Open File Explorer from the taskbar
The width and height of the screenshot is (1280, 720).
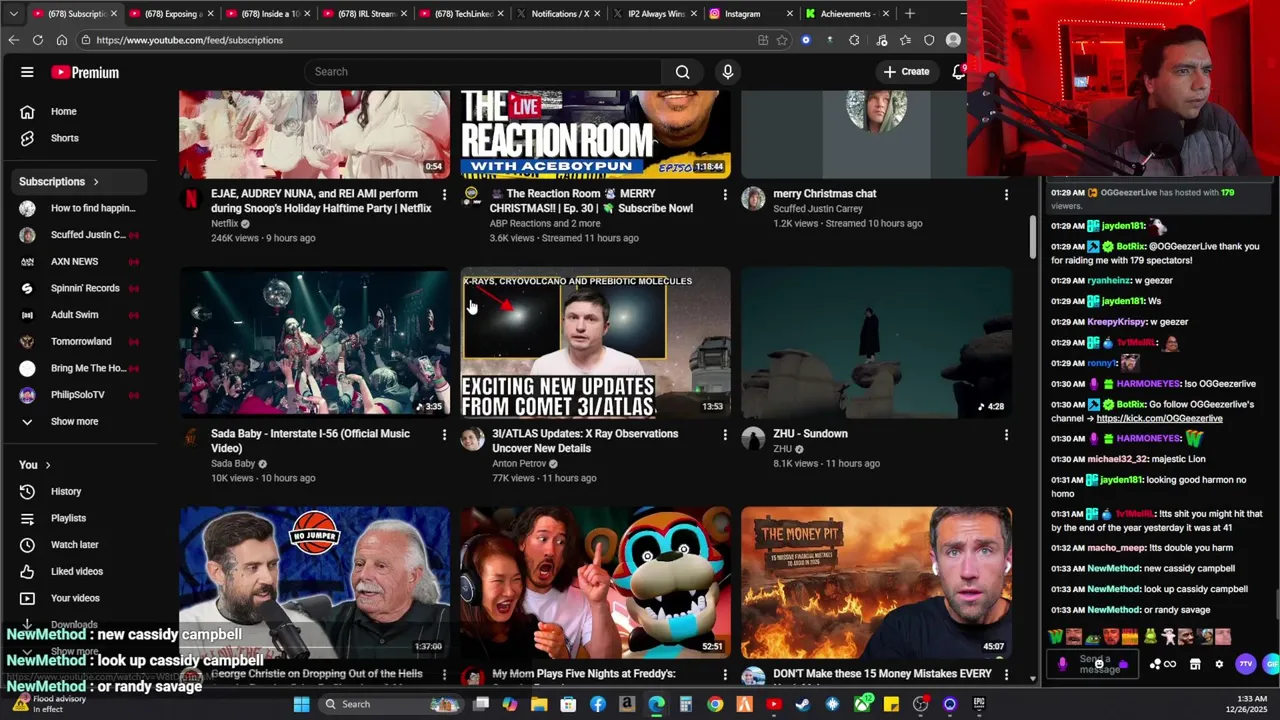(539, 704)
